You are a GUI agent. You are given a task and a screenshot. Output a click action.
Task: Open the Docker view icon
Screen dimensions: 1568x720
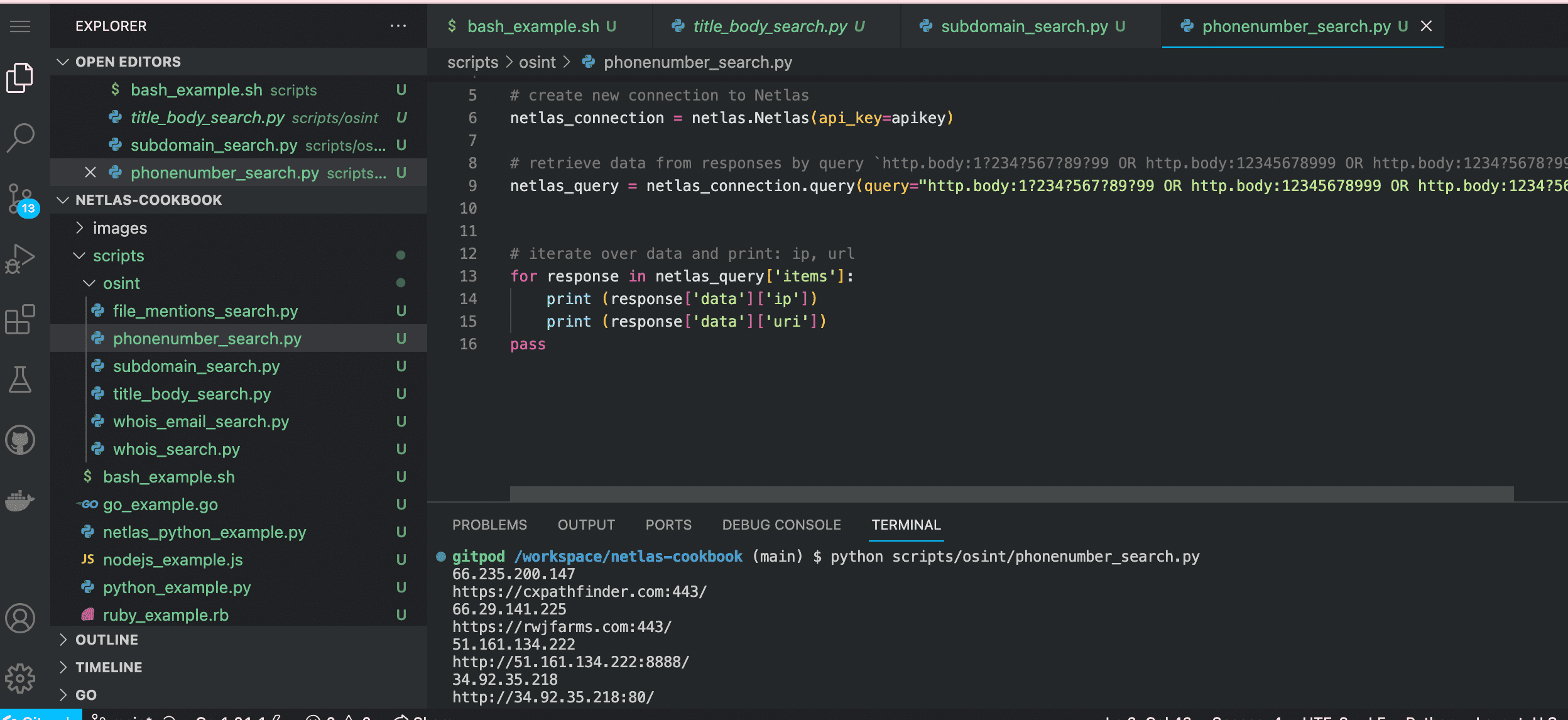point(20,500)
